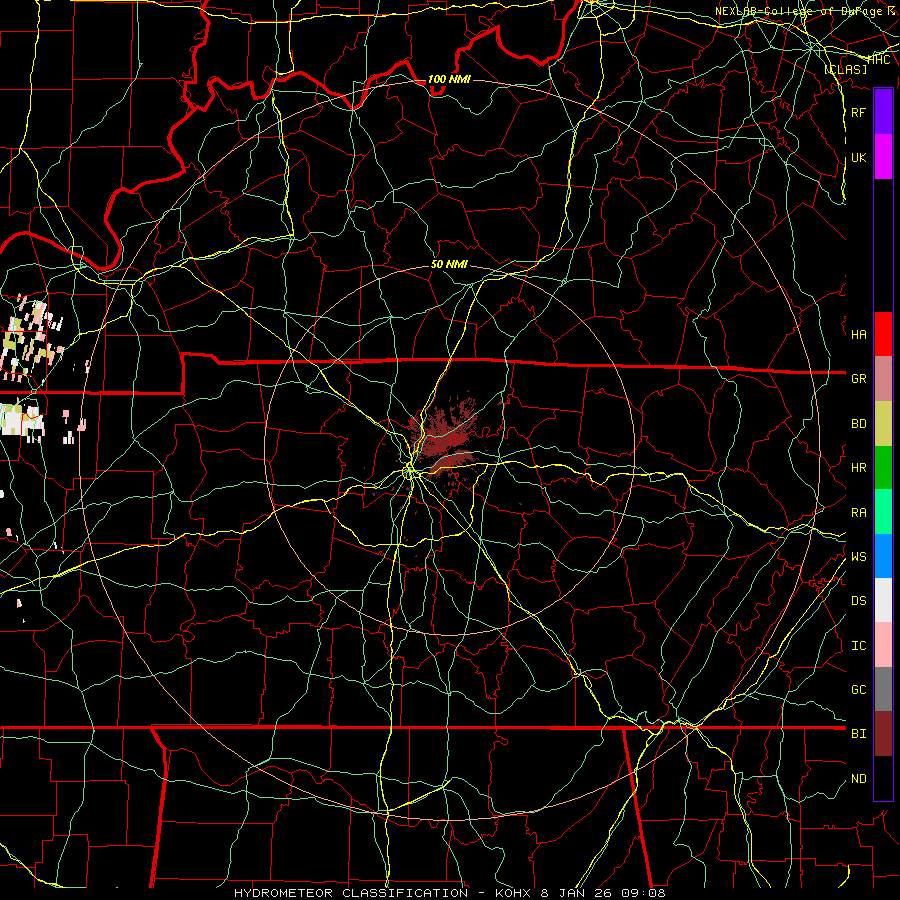Click the DS legend label text
Image resolution: width=900 pixels, height=900 pixels.
[858, 600]
